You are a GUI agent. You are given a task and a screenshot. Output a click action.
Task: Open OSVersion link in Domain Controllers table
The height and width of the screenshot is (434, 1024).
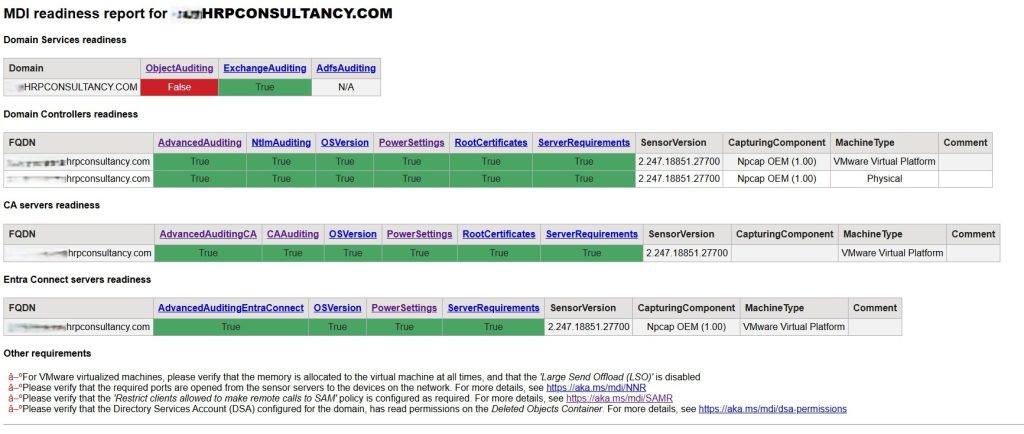[x=345, y=142]
